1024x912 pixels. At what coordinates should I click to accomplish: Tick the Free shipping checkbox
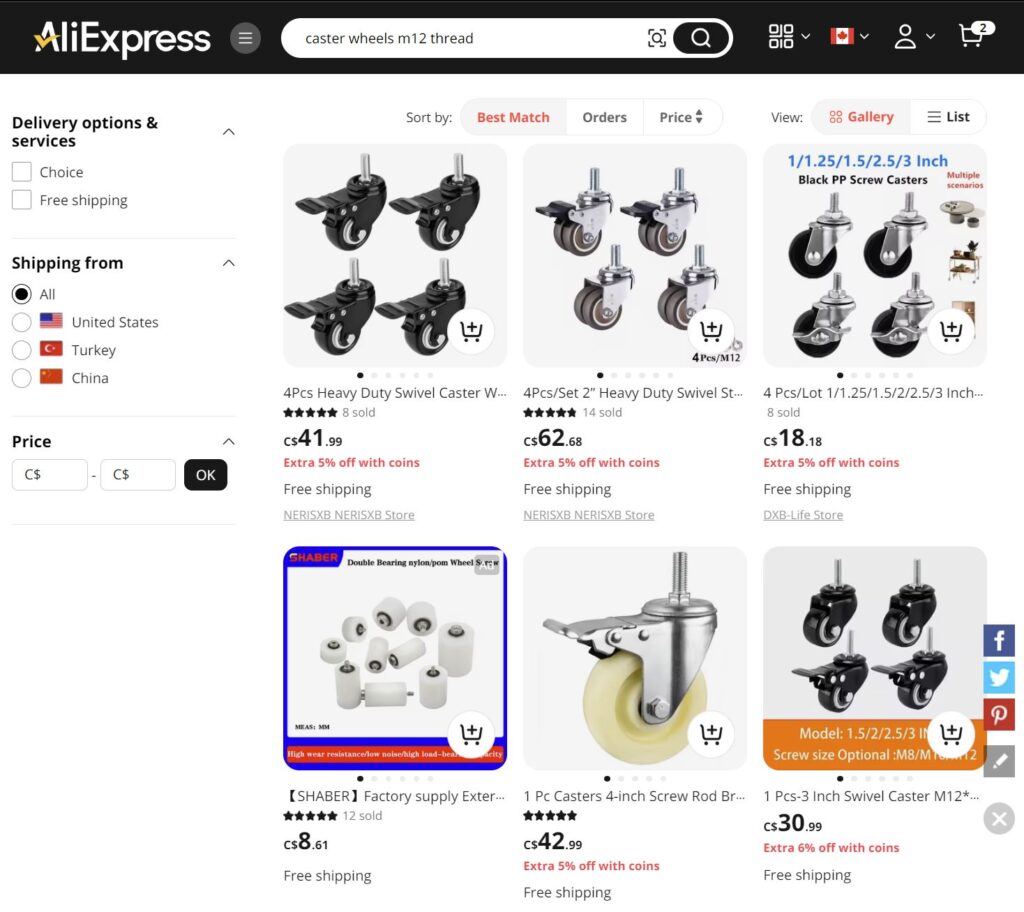(x=22, y=200)
